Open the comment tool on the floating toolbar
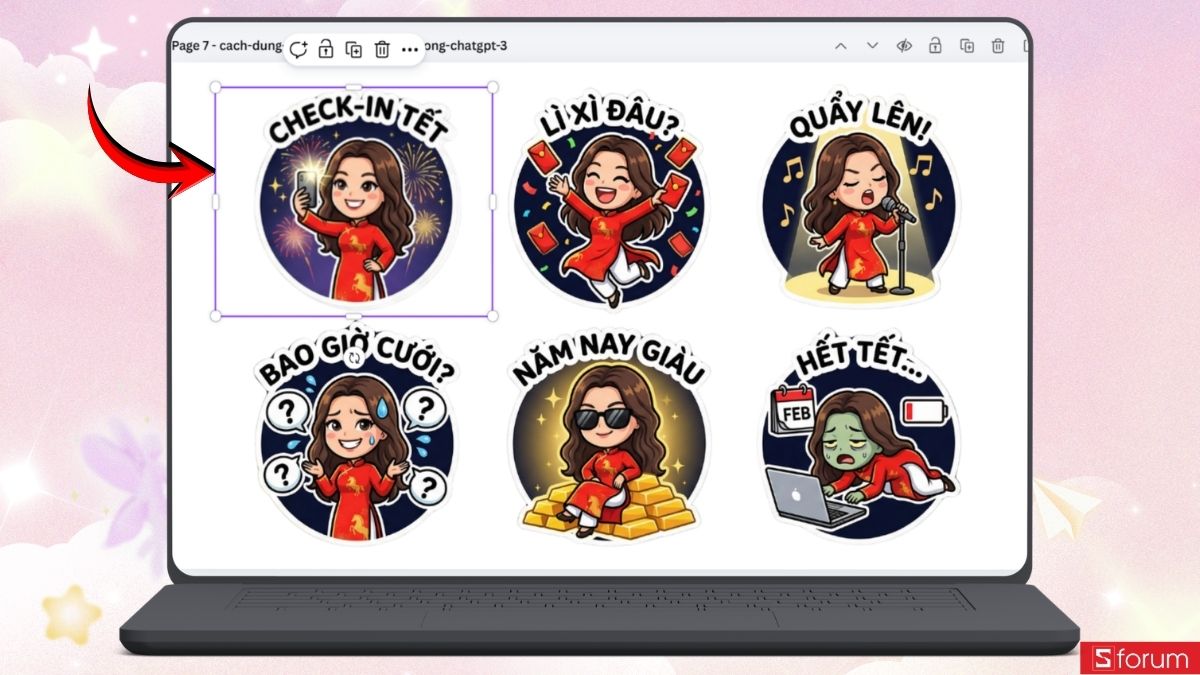Viewport: 1200px width, 675px height. 298,47
